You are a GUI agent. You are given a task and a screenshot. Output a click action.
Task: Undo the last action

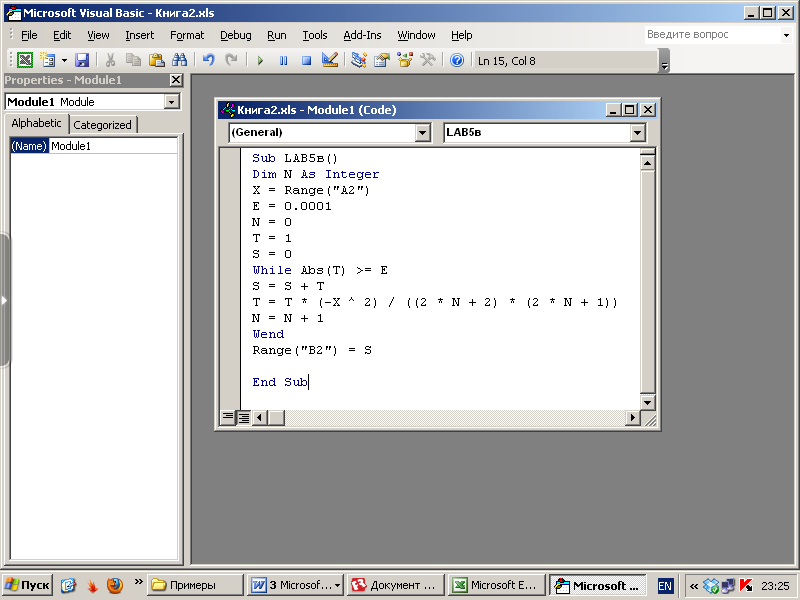[x=208, y=60]
